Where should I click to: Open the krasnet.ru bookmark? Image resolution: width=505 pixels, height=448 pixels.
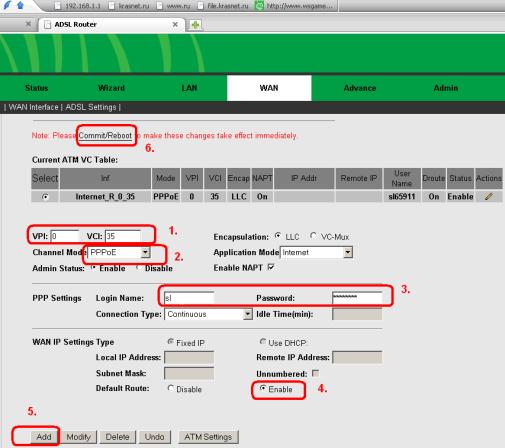click(x=129, y=6)
